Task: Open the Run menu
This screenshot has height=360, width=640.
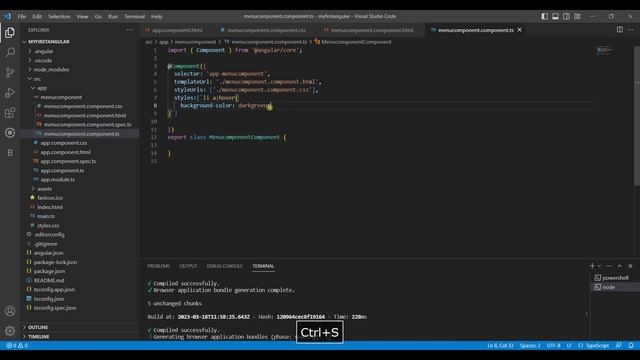Action: pyautogui.click(x=113, y=17)
